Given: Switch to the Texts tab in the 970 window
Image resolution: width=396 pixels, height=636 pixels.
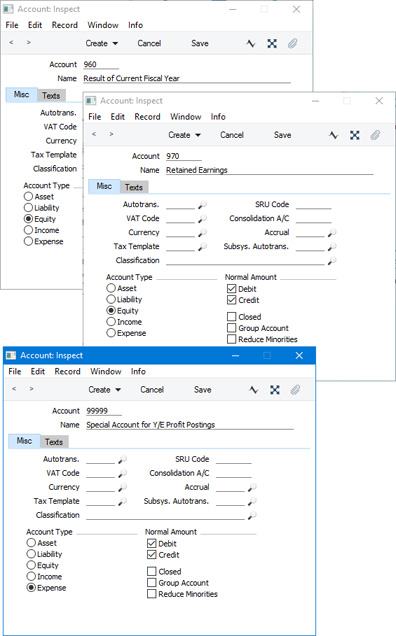Looking at the screenshot, I should click(x=134, y=187).
